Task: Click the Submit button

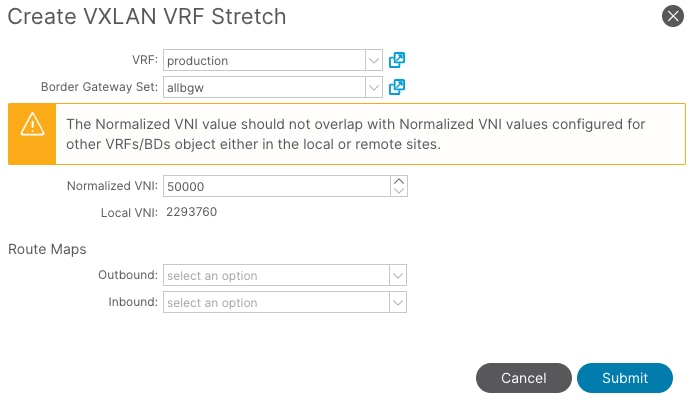Action: [x=625, y=378]
